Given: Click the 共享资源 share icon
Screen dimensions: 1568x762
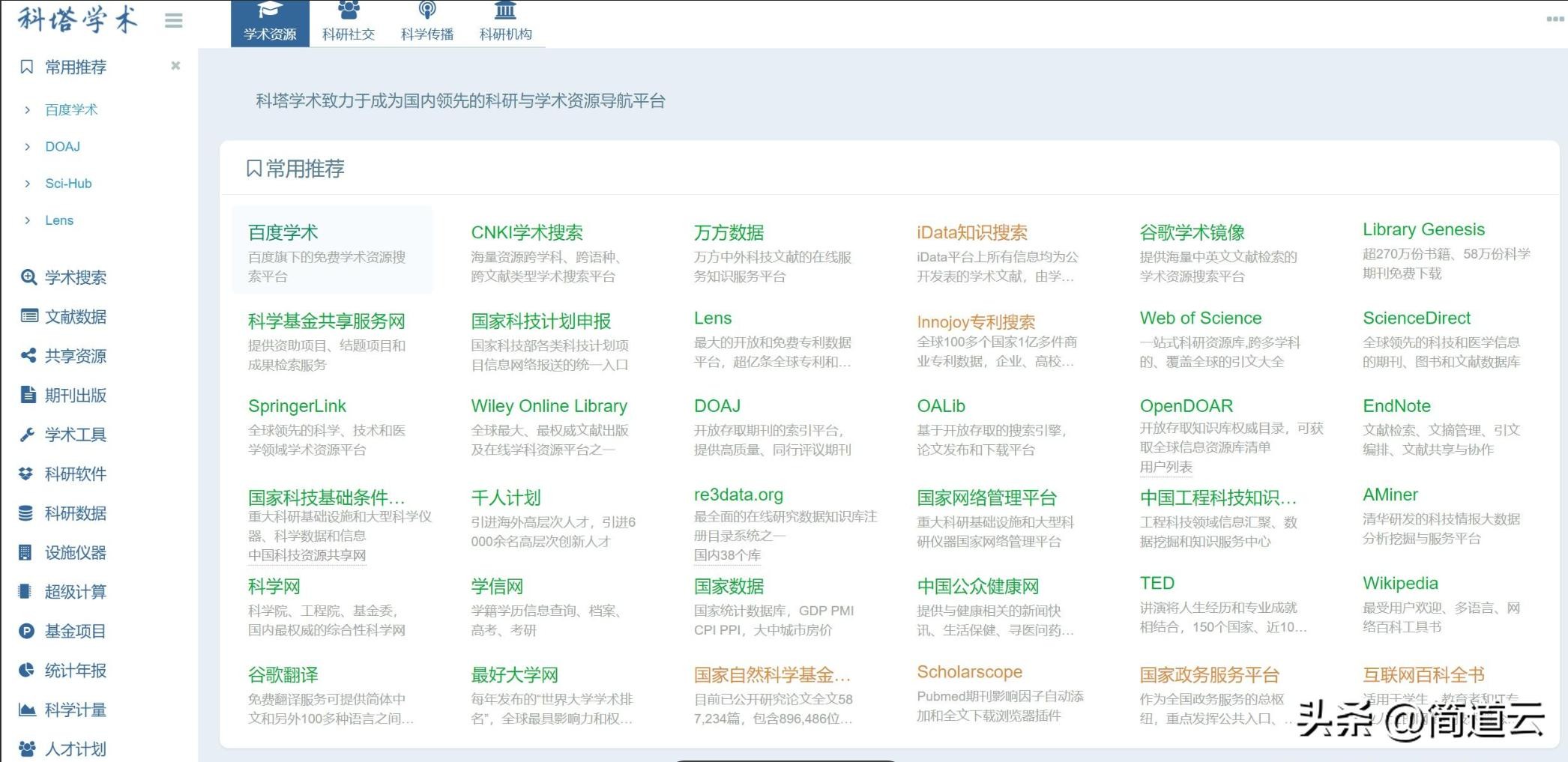Looking at the screenshot, I should click(x=28, y=355).
